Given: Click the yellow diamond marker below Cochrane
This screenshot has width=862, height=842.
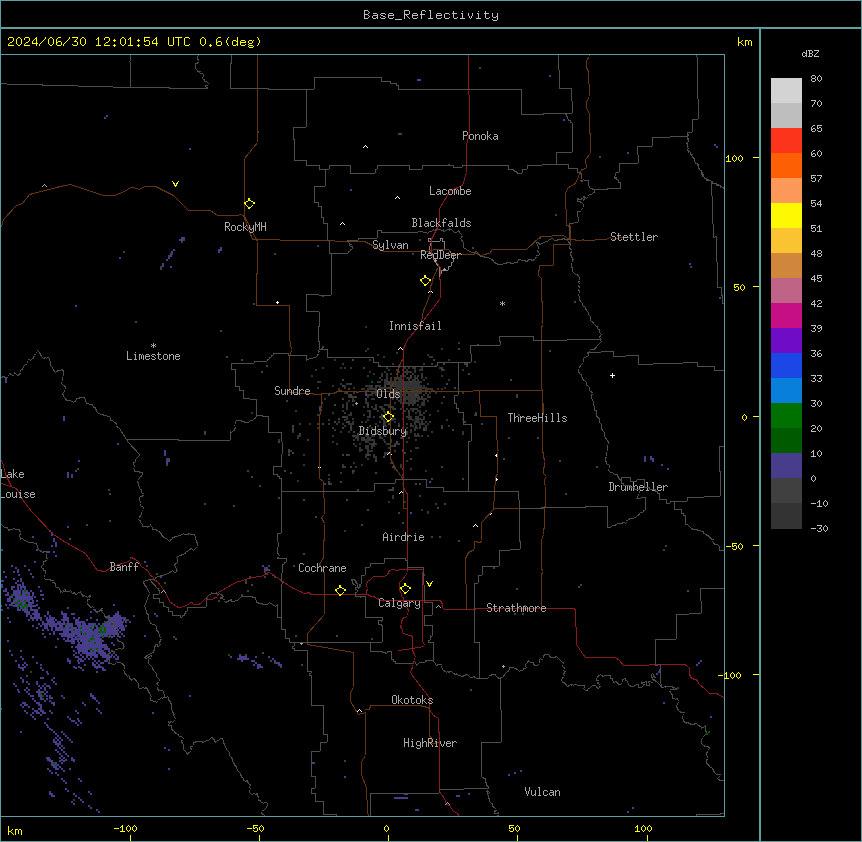Looking at the screenshot, I should 340,590.
